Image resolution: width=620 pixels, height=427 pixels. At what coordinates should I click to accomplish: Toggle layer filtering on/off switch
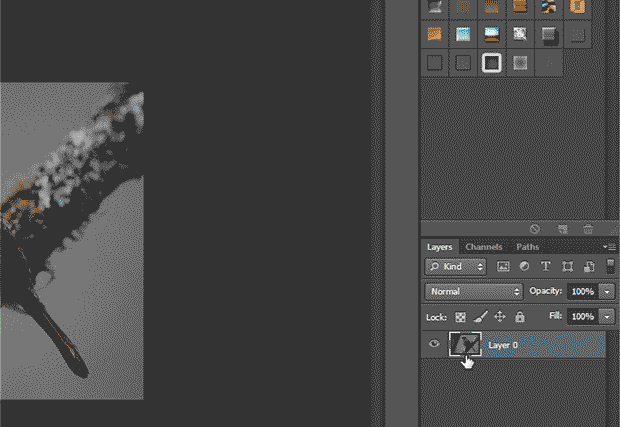[610, 266]
